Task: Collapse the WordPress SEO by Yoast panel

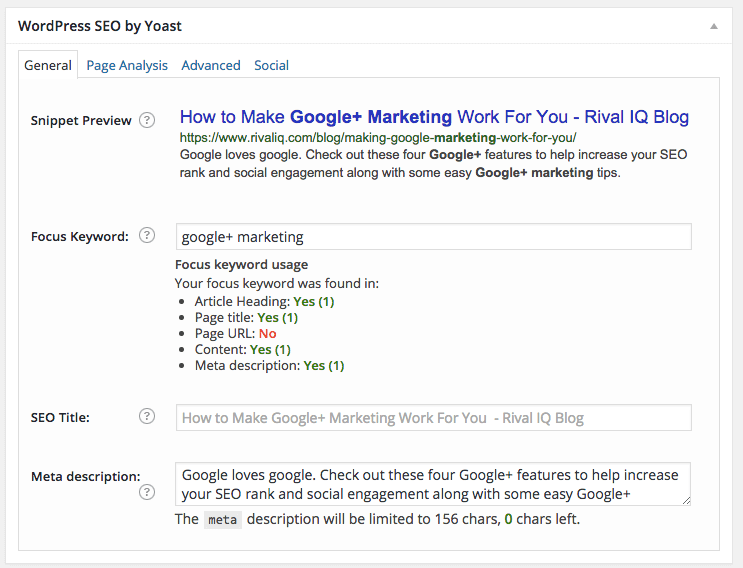Action: coord(714,27)
